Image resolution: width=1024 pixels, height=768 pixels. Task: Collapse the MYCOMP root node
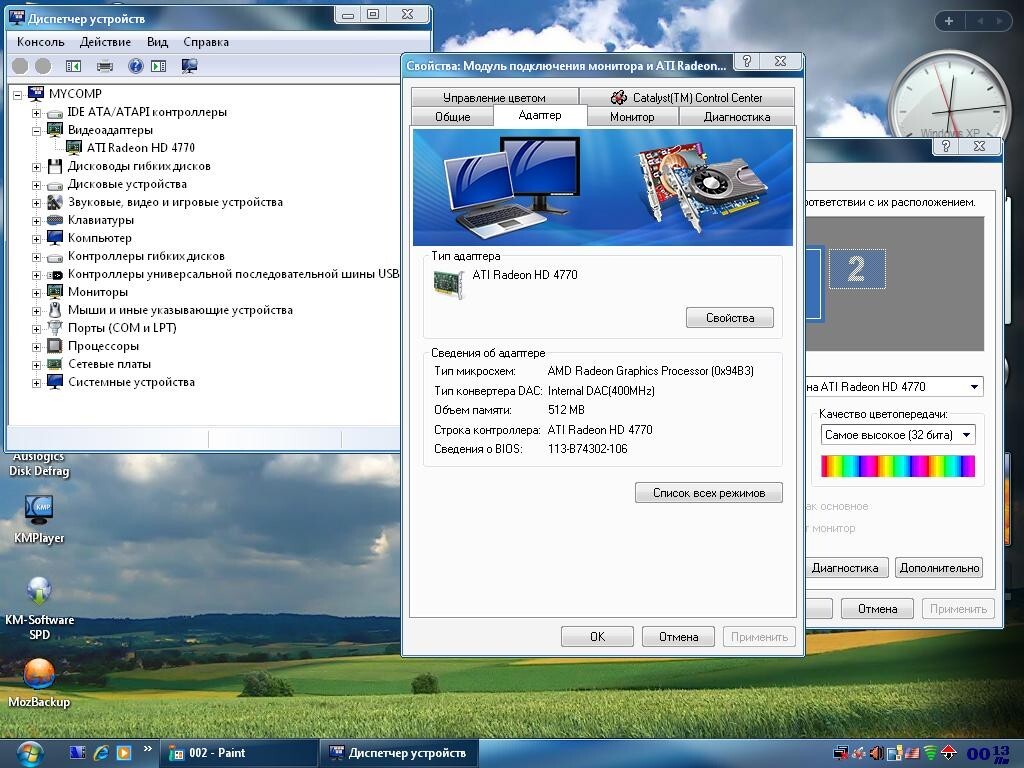(18, 95)
